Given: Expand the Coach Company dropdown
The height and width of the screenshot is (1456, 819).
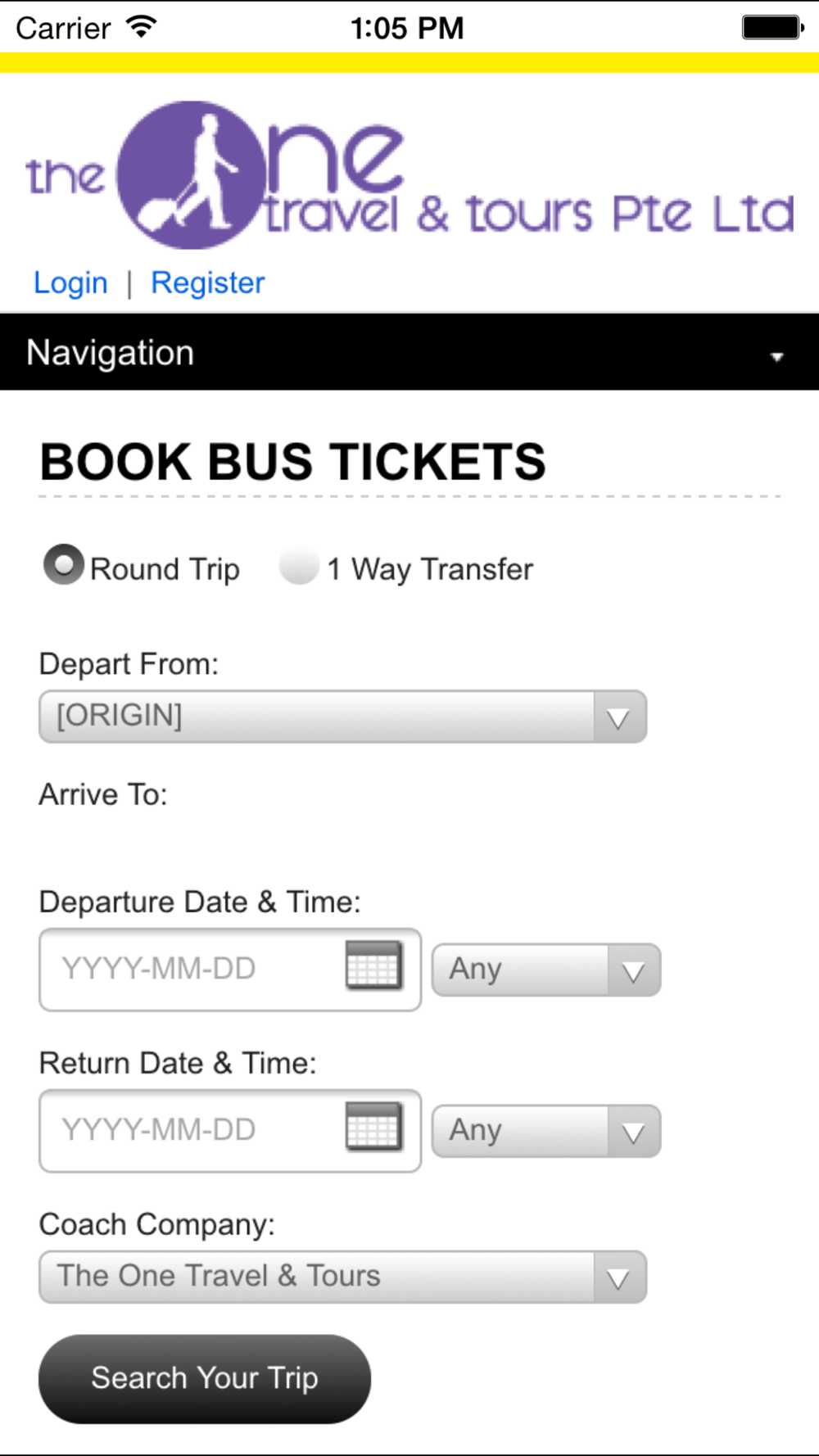Looking at the screenshot, I should (342, 1277).
